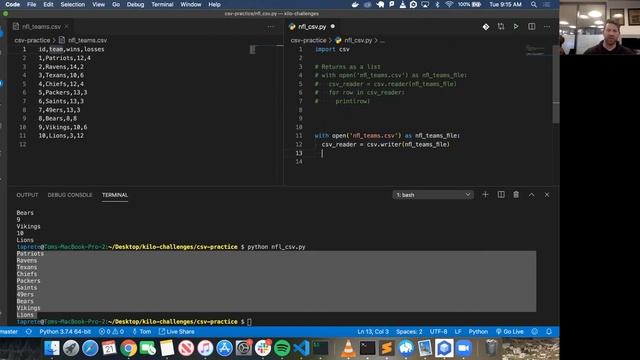
Task: Open the File menu
Action: point(31,4)
